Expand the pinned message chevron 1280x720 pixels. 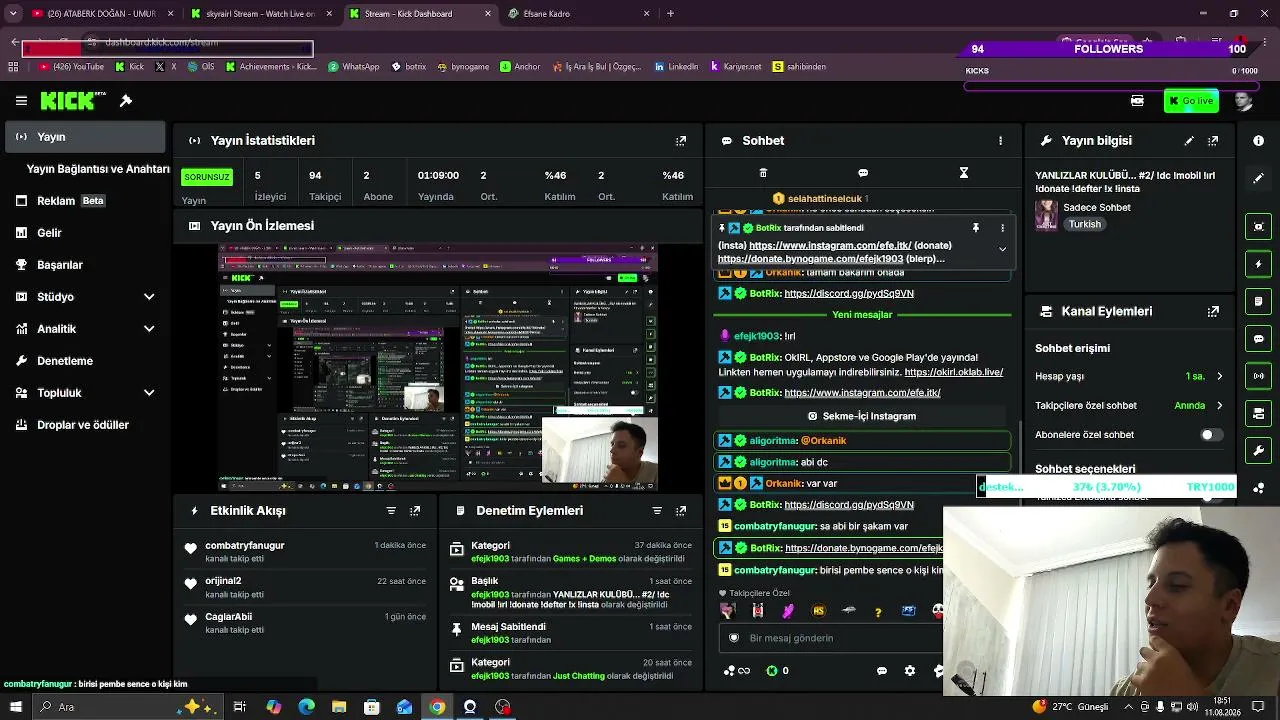pyautogui.click(x=1002, y=250)
